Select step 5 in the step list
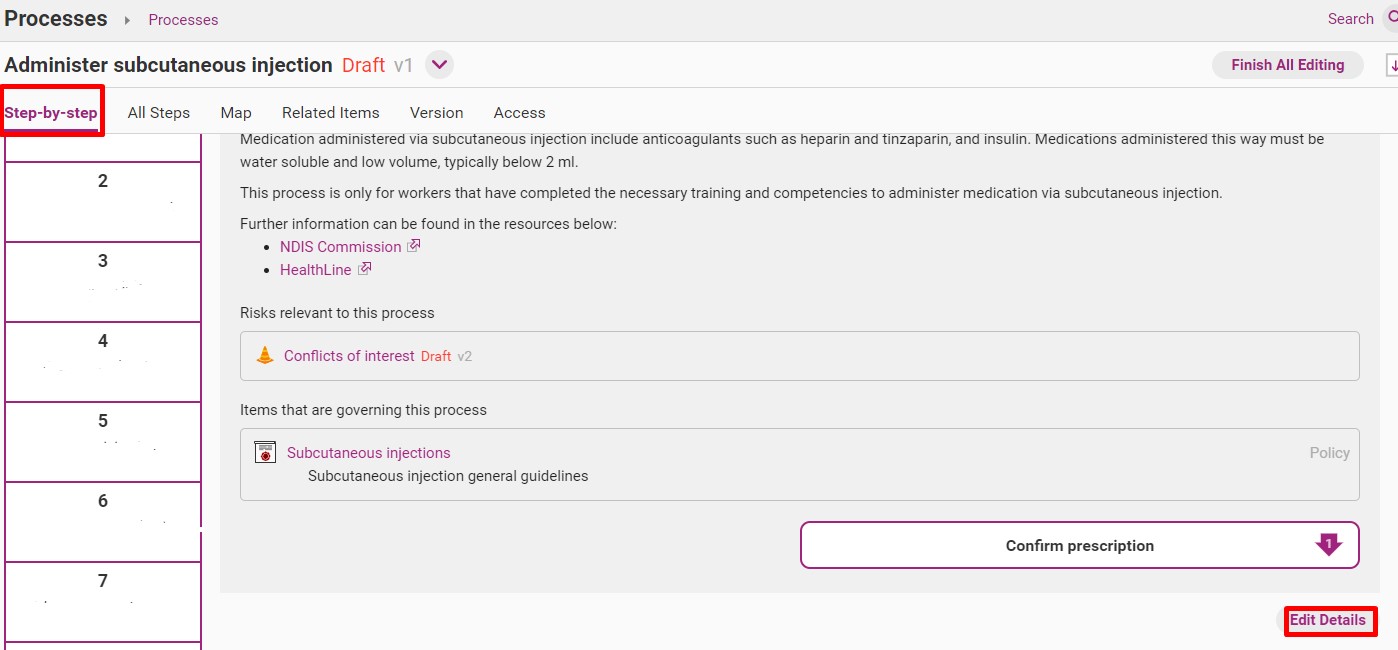The height and width of the screenshot is (650, 1398). [103, 442]
